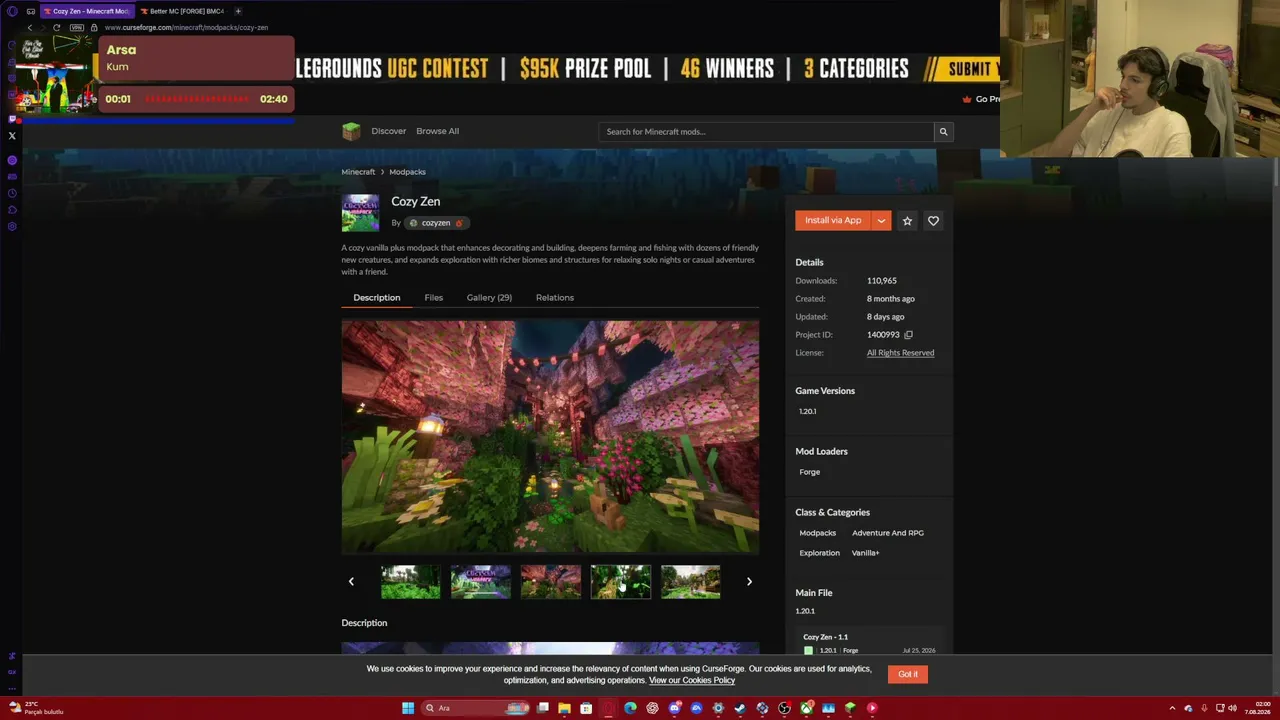This screenshot has width=1280, height=720.
Task: Go to Minecraft breadcrumb link
Action: 358,172
